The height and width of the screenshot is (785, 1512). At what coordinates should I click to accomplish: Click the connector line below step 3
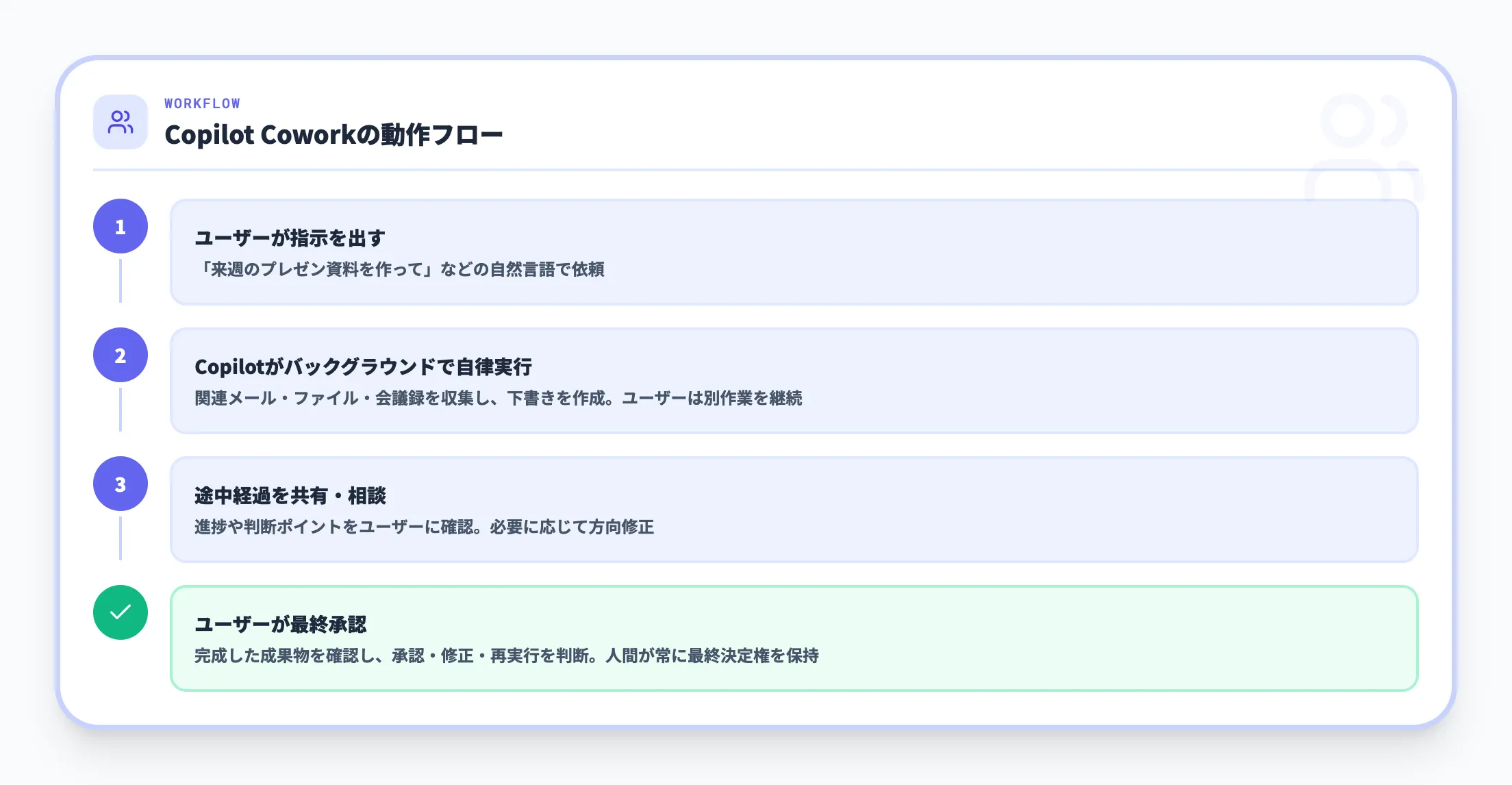121,538
